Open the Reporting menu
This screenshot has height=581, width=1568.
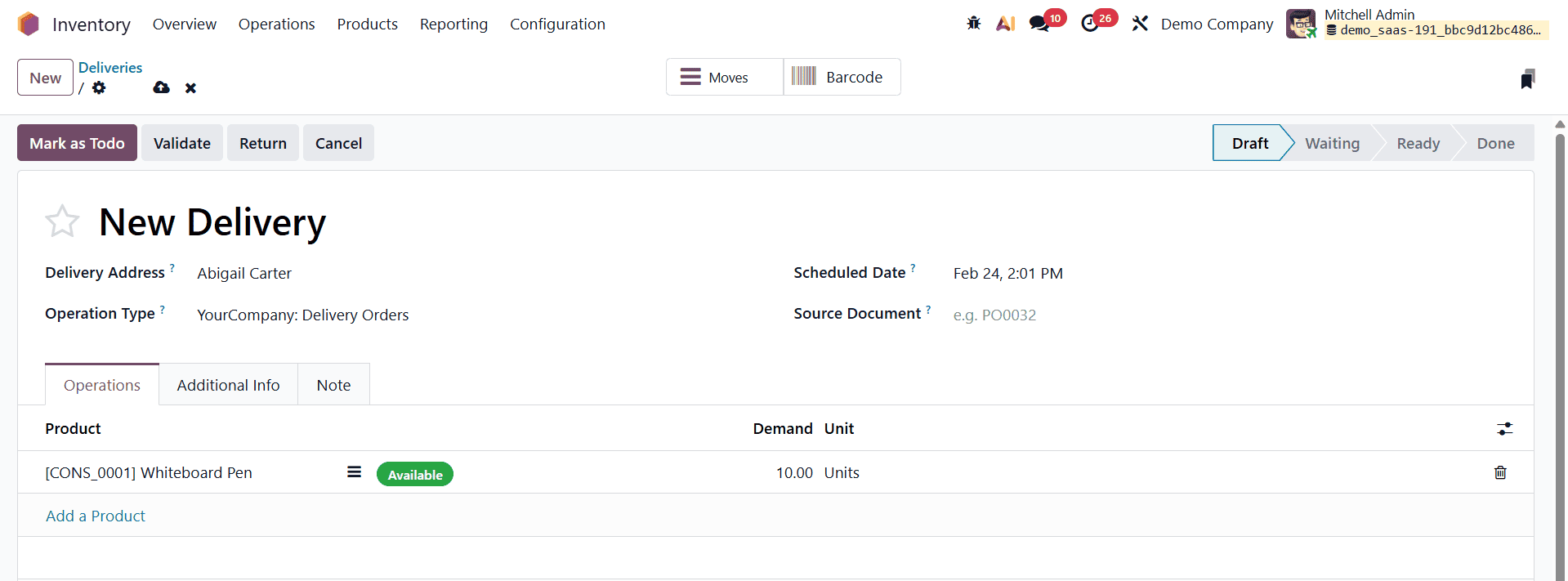tap(453, 24)
